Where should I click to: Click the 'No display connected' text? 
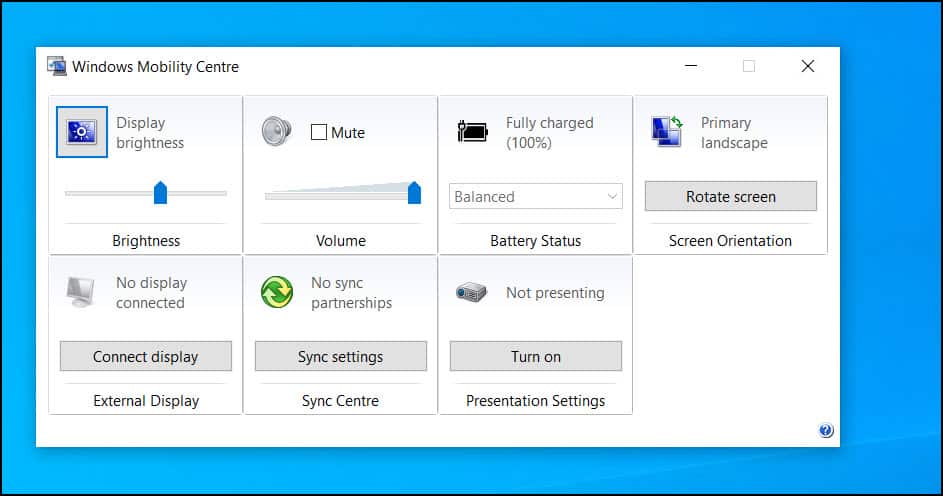152,293
